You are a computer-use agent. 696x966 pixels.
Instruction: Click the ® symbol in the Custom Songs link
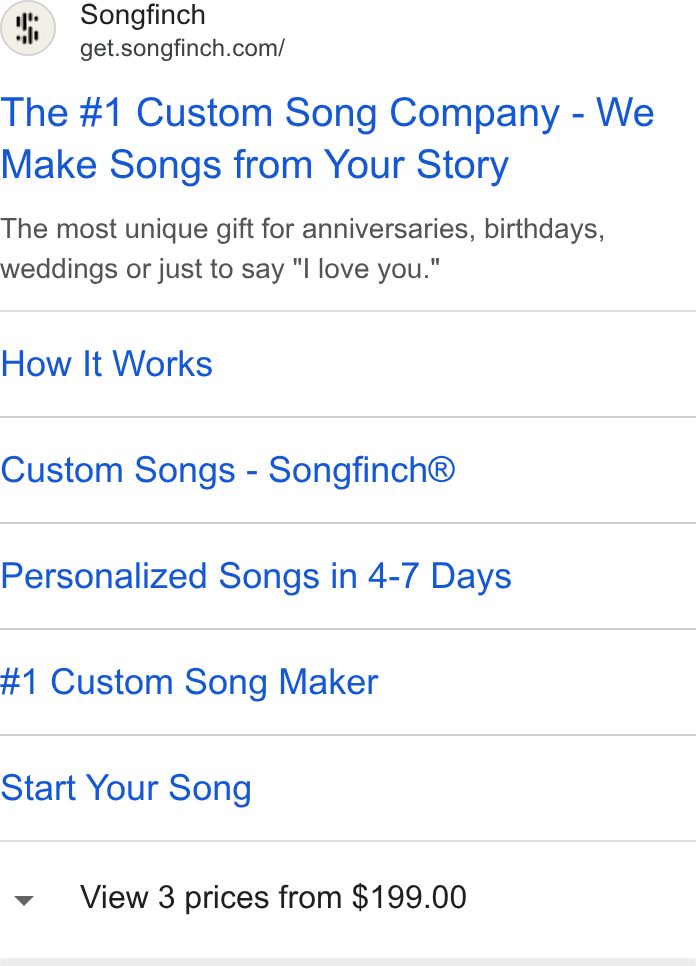[x=442, y=469]
